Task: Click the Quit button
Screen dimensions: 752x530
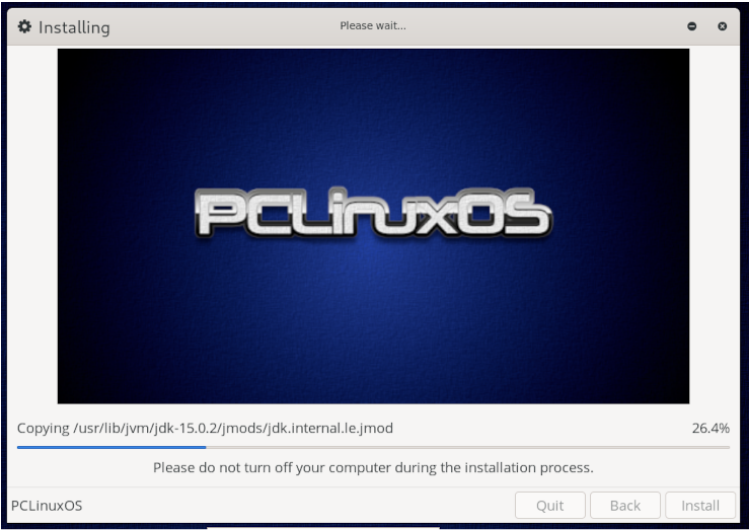Action: pyautogui.click(x=550, y=505)
